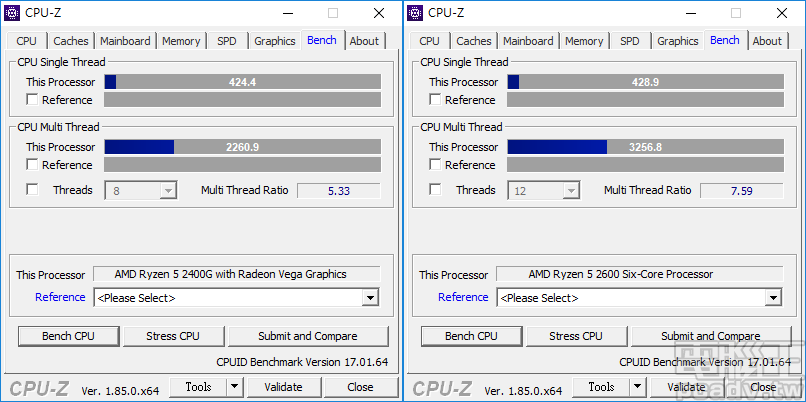Image resolution: width=806 pixels, height=402 pixels.
Task: Click Validate button in right window
Action: coord(687,387)
